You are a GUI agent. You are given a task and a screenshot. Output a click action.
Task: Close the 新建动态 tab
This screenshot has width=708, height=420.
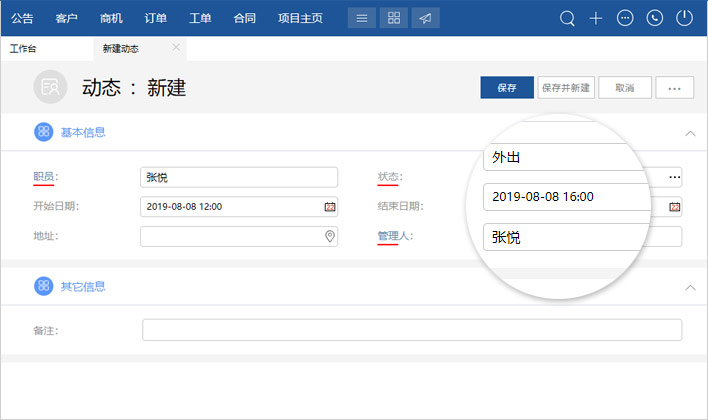pos(176,47)
